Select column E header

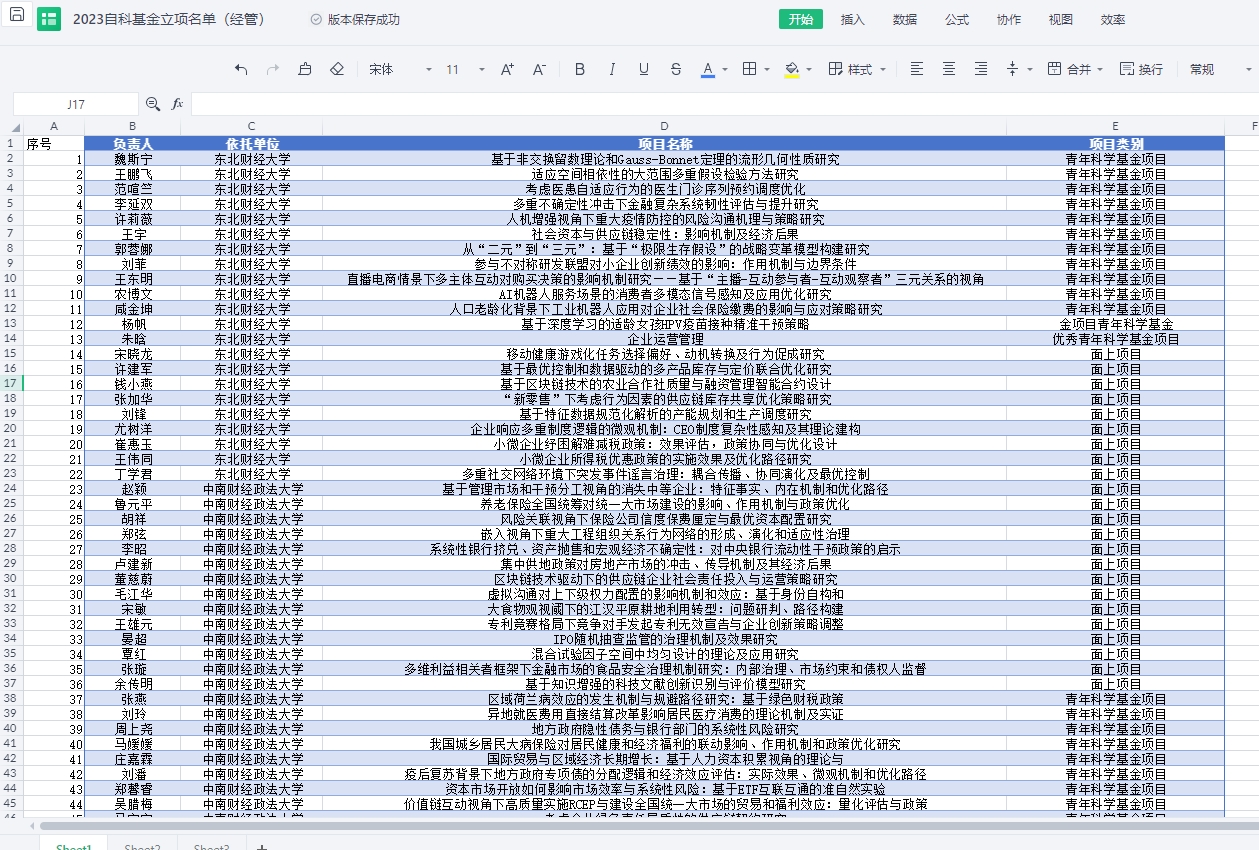tap(1116, 126)
